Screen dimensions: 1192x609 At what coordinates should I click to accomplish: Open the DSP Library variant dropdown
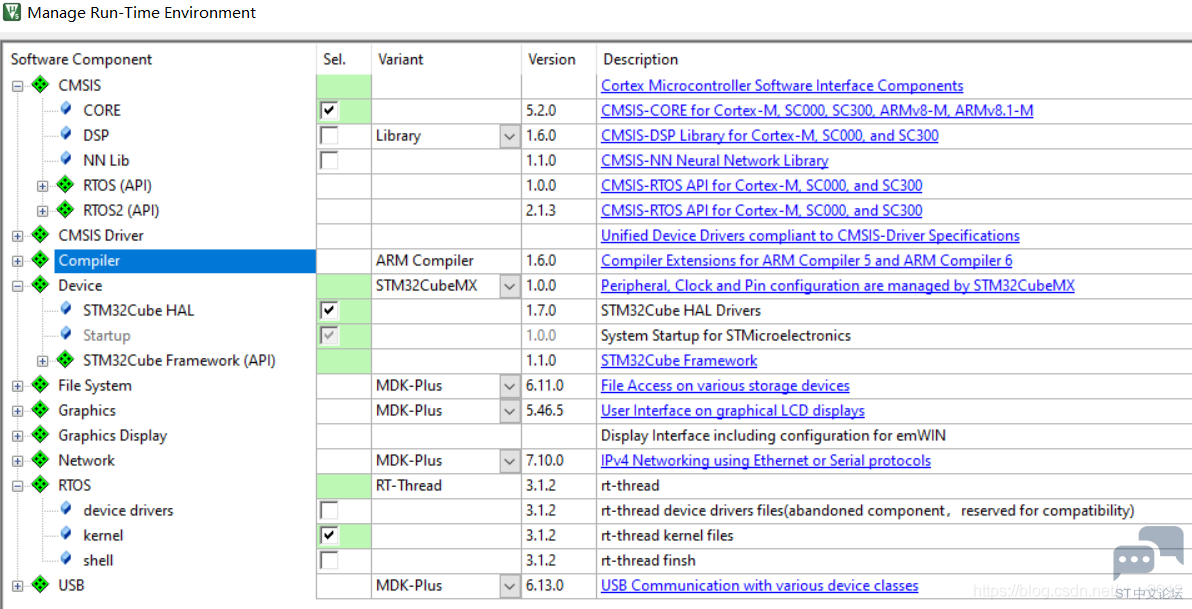tap(510, 136)
